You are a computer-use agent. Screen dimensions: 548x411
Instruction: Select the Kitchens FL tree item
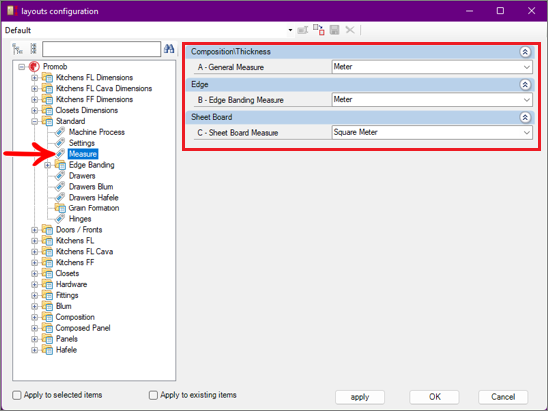[x=75, y=241]
